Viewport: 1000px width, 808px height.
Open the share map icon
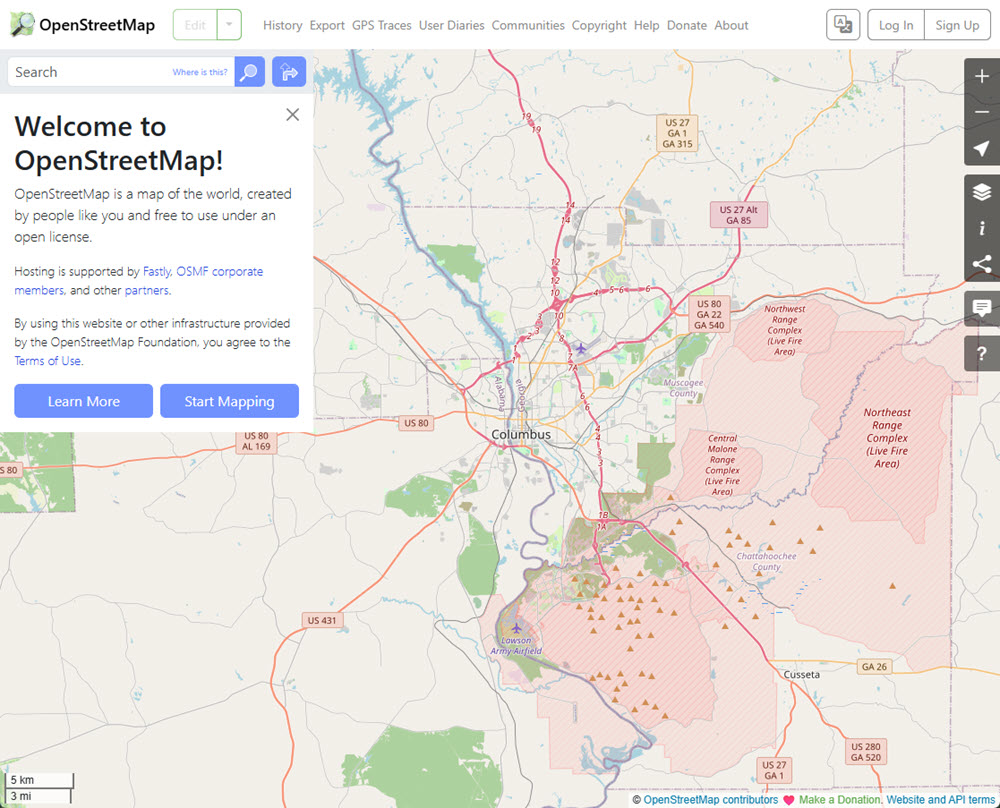click(x=982, y=263)
